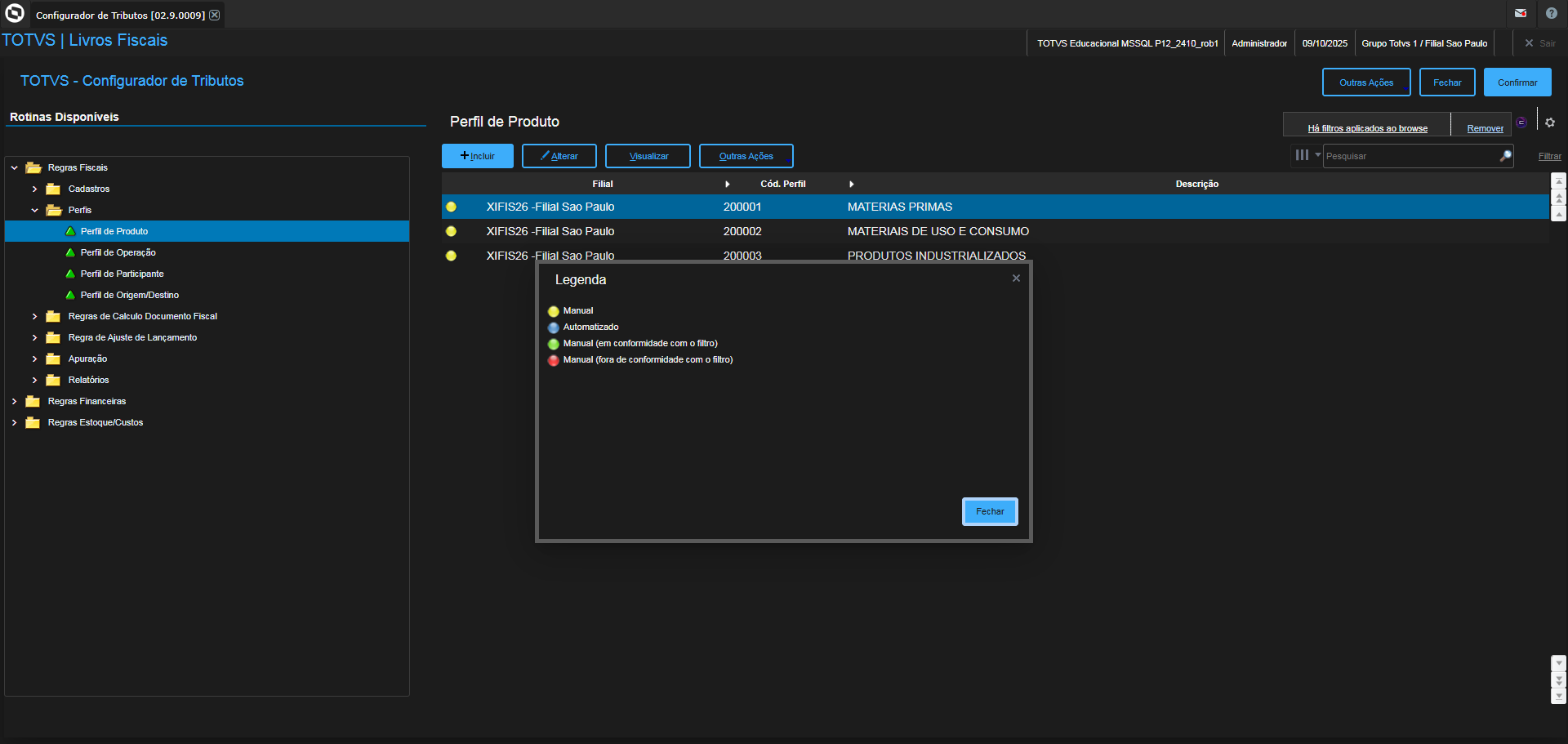The width and height of the screenshot is (1568, 744).
Task: Click the Perfis folder icon
Action: [54, 210]
